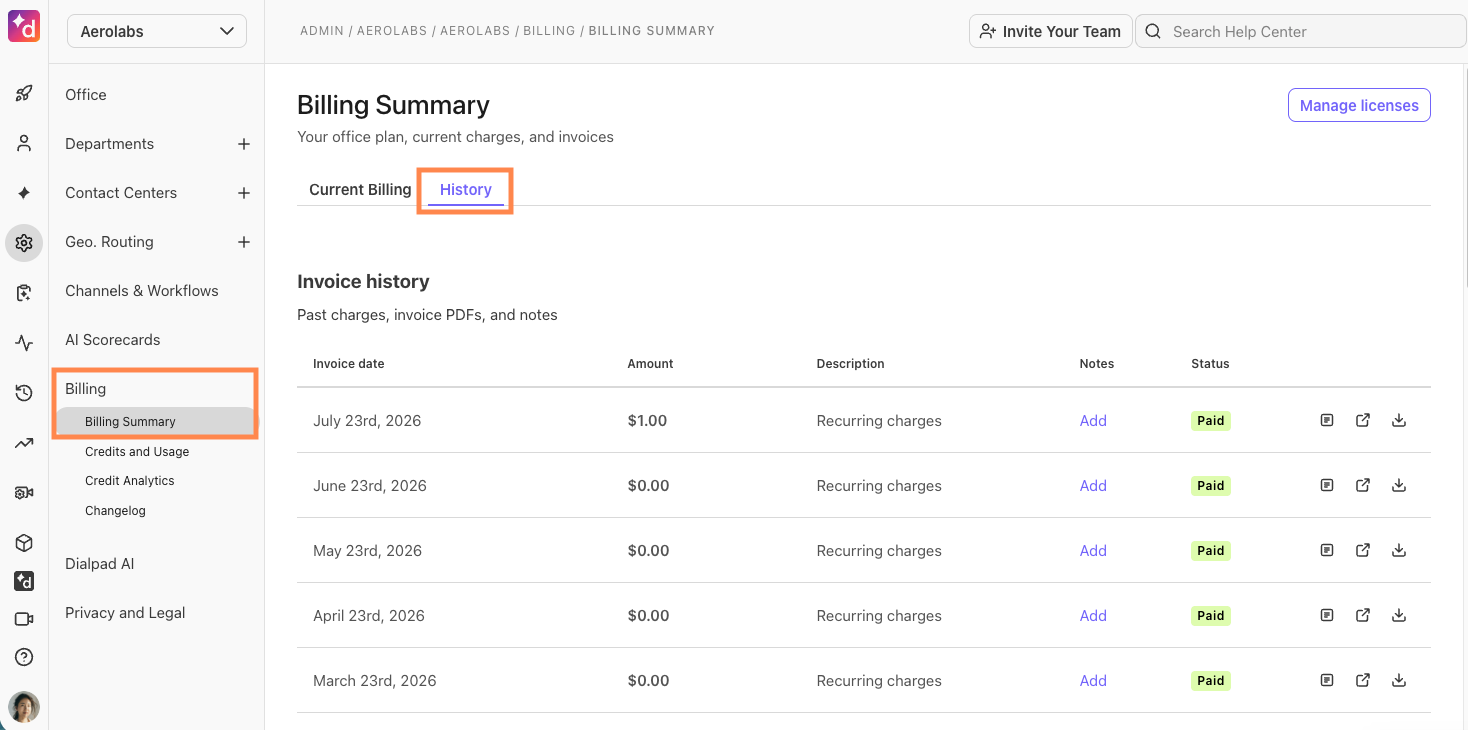
Task: Select the gear settings sidebar icon
Action: (24, 243)
